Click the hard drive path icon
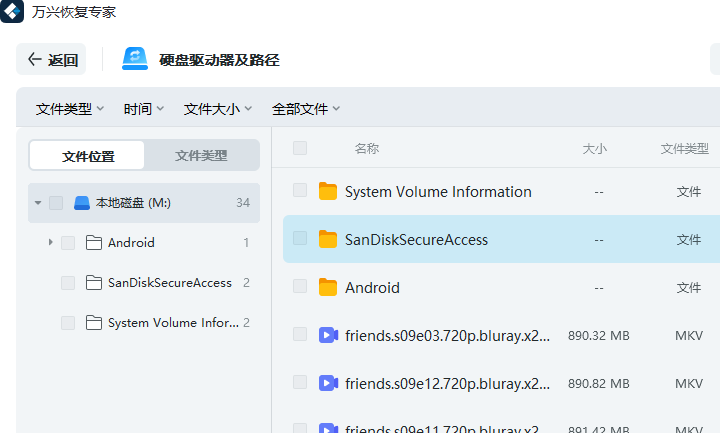The image size is (720, 433). pyautogui.click(x=135, y=59)
